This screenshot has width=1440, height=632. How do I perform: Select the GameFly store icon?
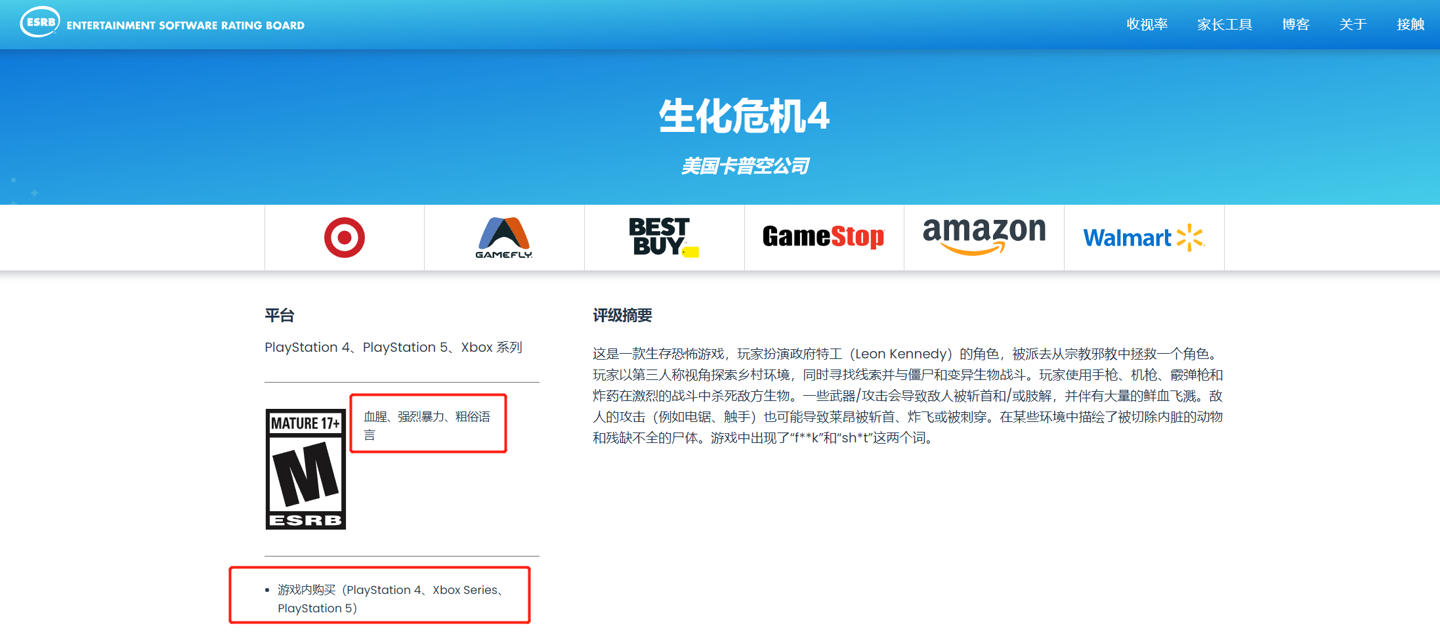(504, 237)
